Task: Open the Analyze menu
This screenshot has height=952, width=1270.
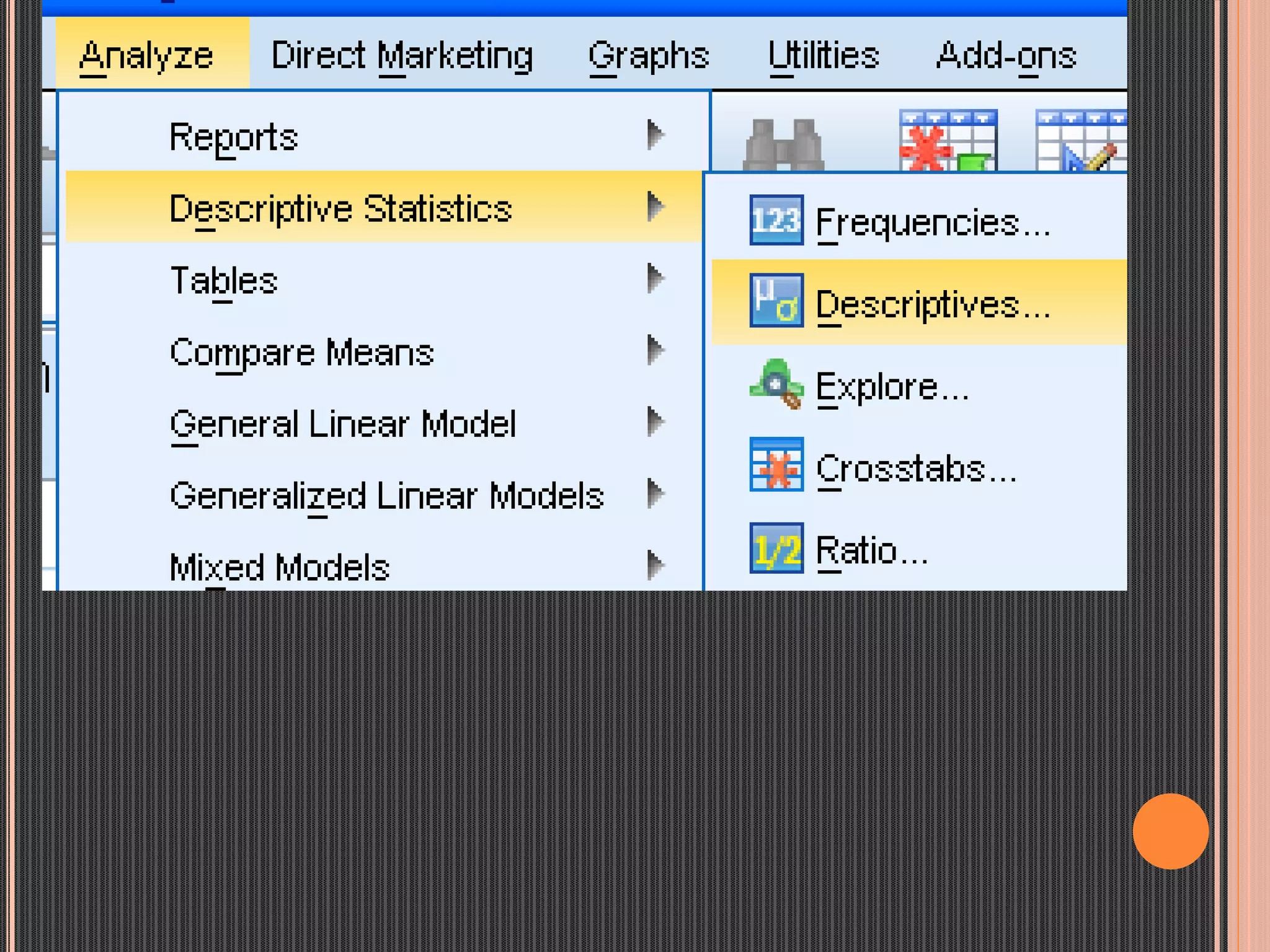Action: coord(147,56)
